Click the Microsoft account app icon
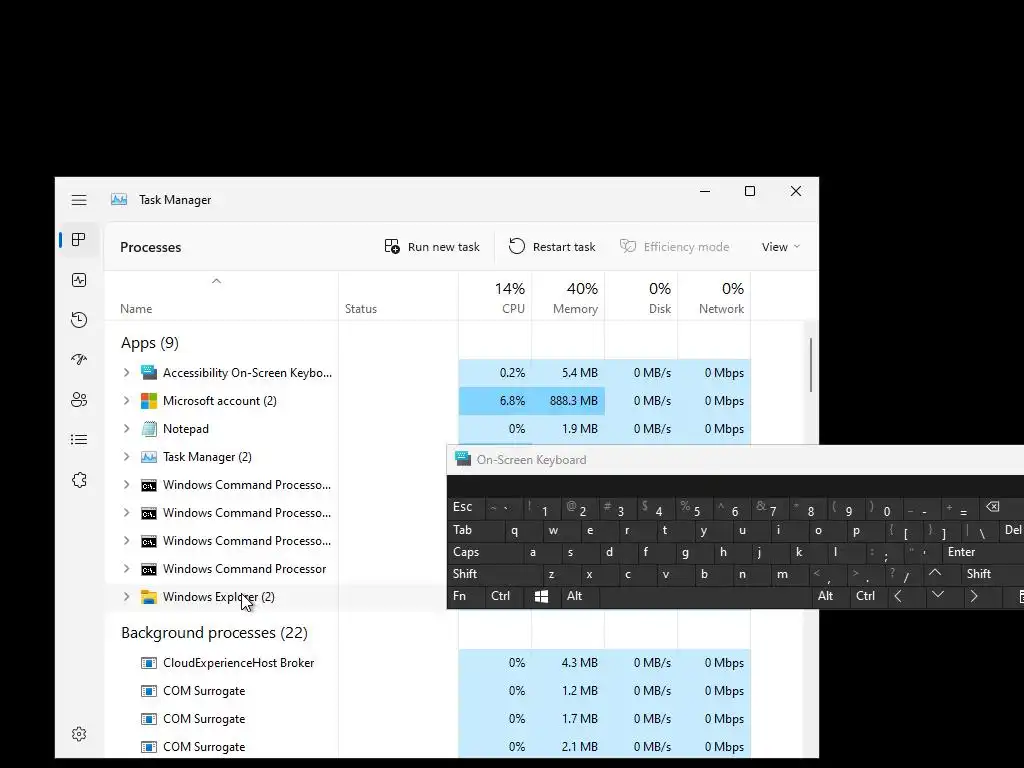This screenshot has height=768, width=1024. tap(149, 401)
